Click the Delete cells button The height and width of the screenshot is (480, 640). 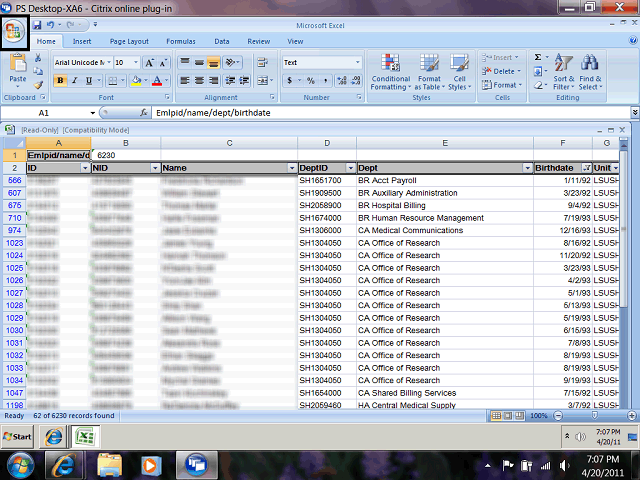click(x=504, y=71)
